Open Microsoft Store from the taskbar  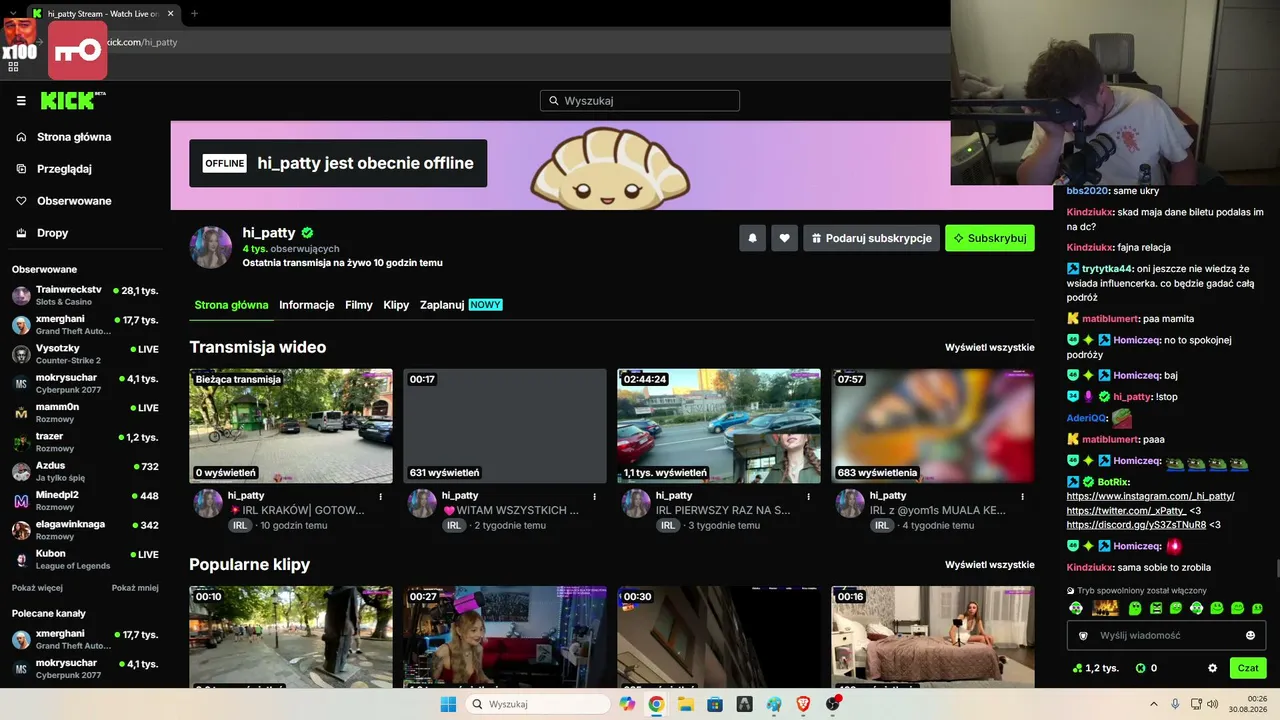tap(715, 704)
